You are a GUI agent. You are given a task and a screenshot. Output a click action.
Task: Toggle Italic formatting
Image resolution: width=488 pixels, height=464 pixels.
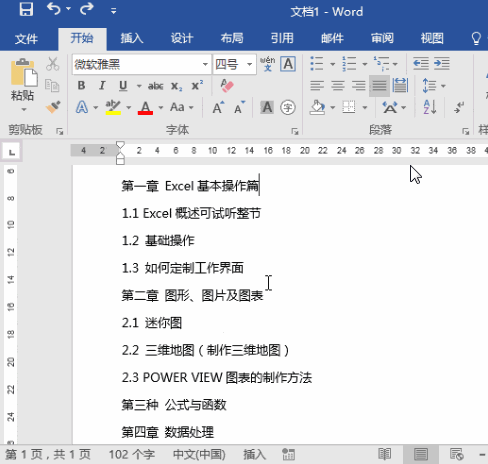pos(102,86)
